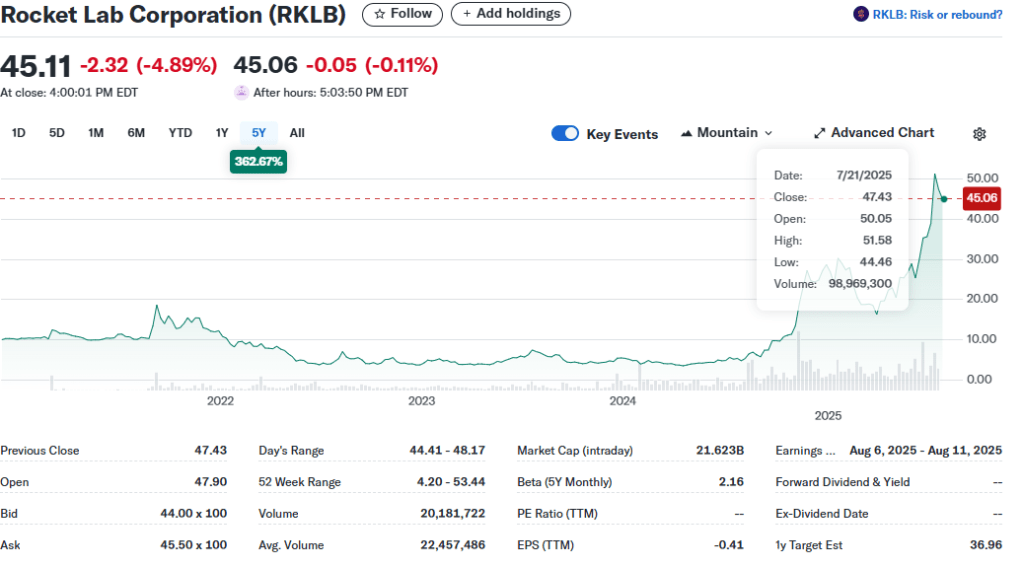Screen dimensions: 1023x567
Task: Choose the 1Y time range
Action: (x=222, y=133)
